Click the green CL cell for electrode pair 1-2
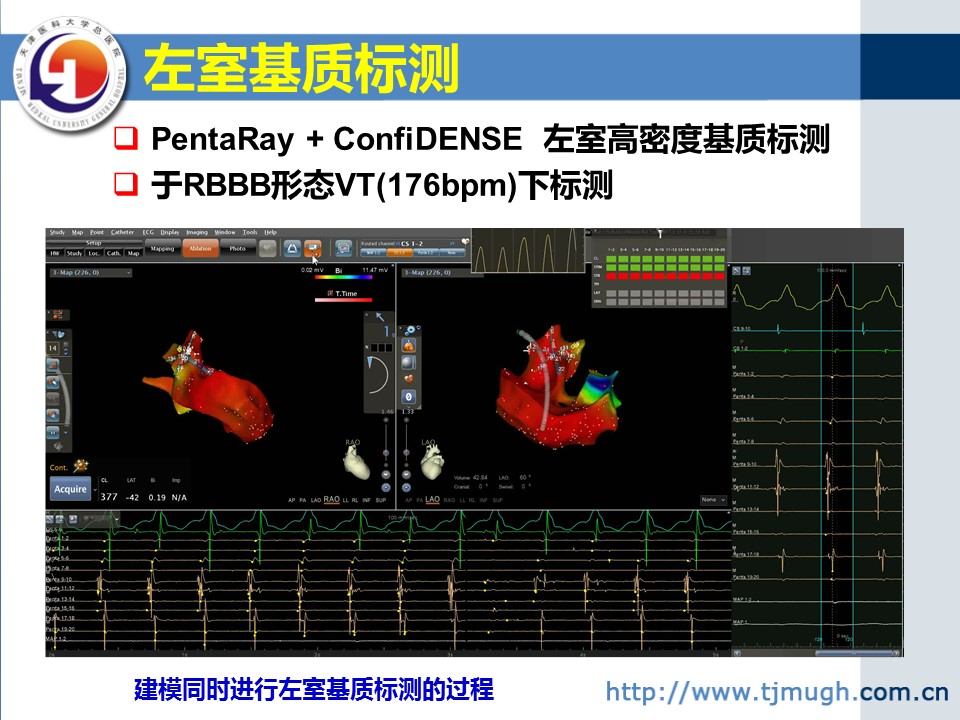This screenshot has width=960, height=720. click(611, 259)
